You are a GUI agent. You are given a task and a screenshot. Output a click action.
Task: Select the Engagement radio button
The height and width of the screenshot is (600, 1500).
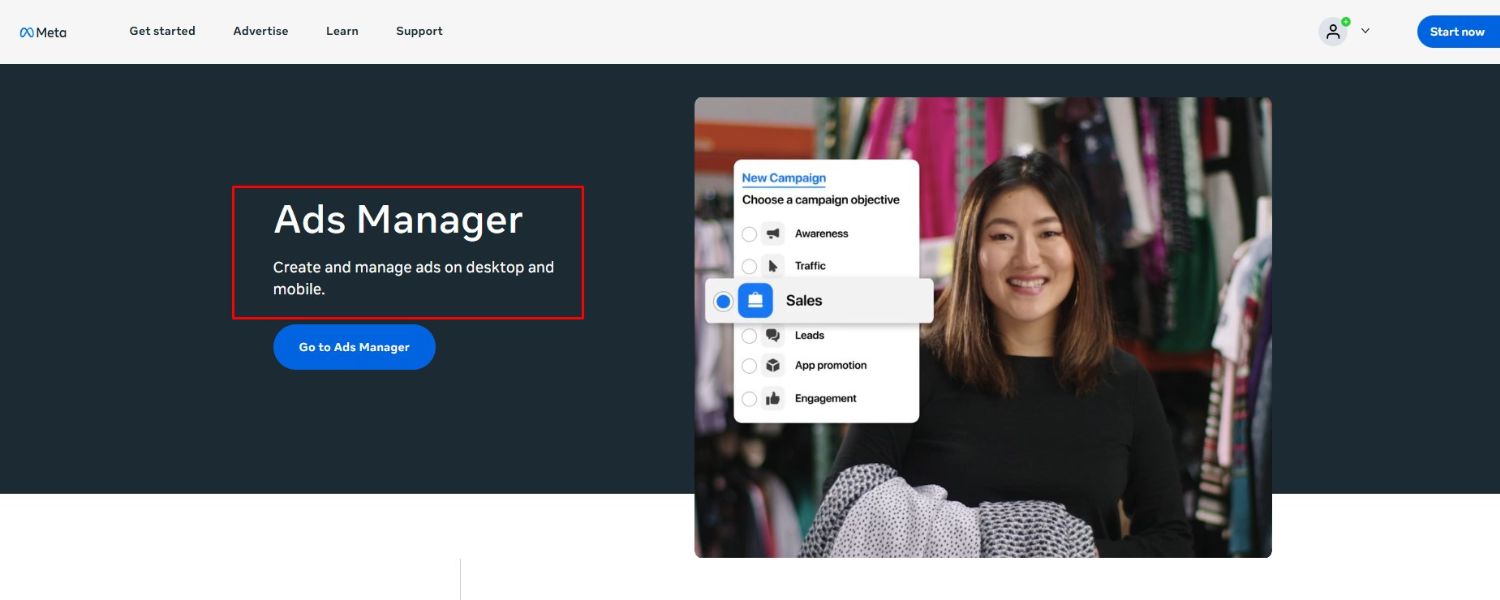click(x=749, y=399)
